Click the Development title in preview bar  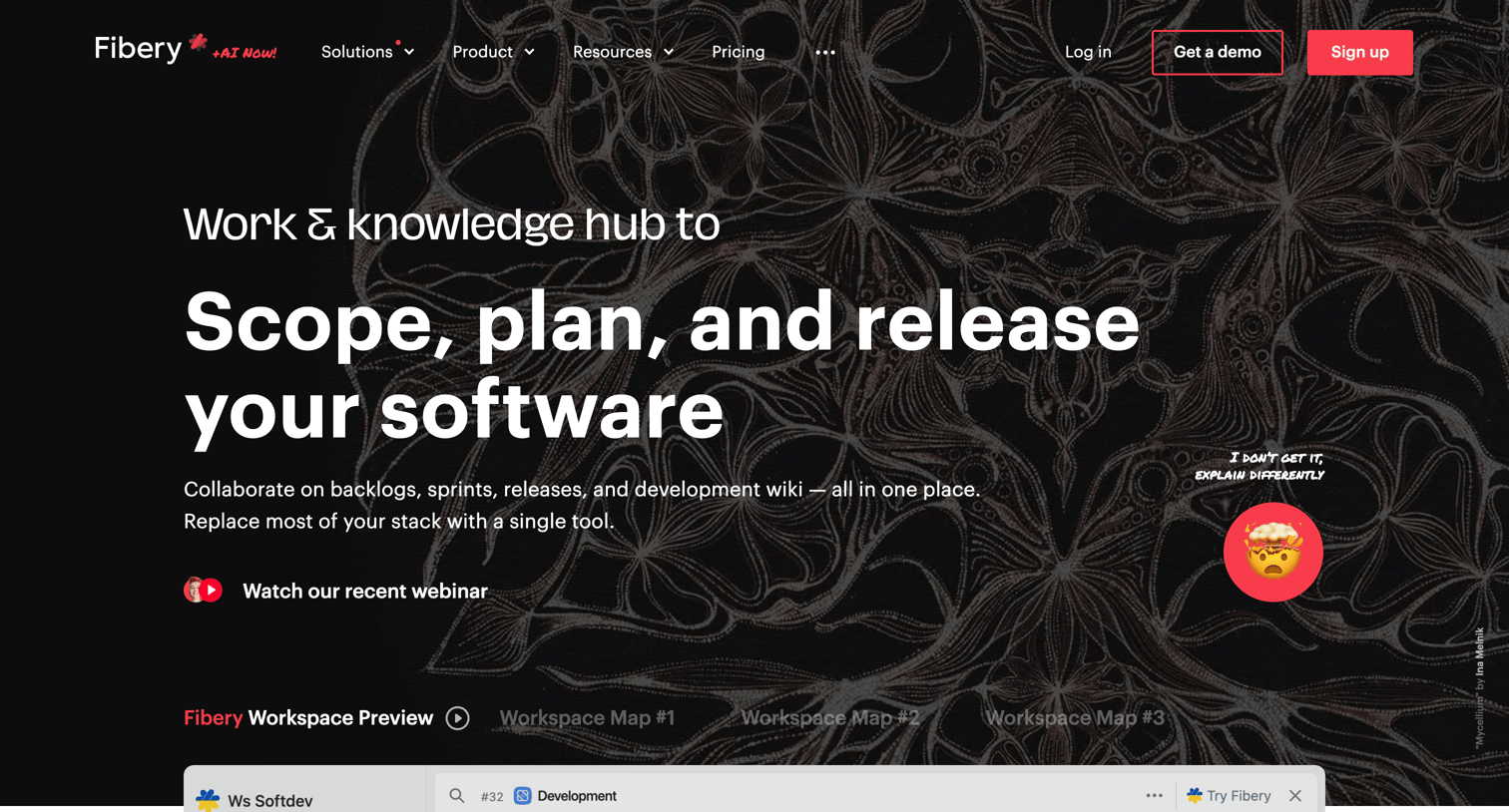tap(577, 796)
